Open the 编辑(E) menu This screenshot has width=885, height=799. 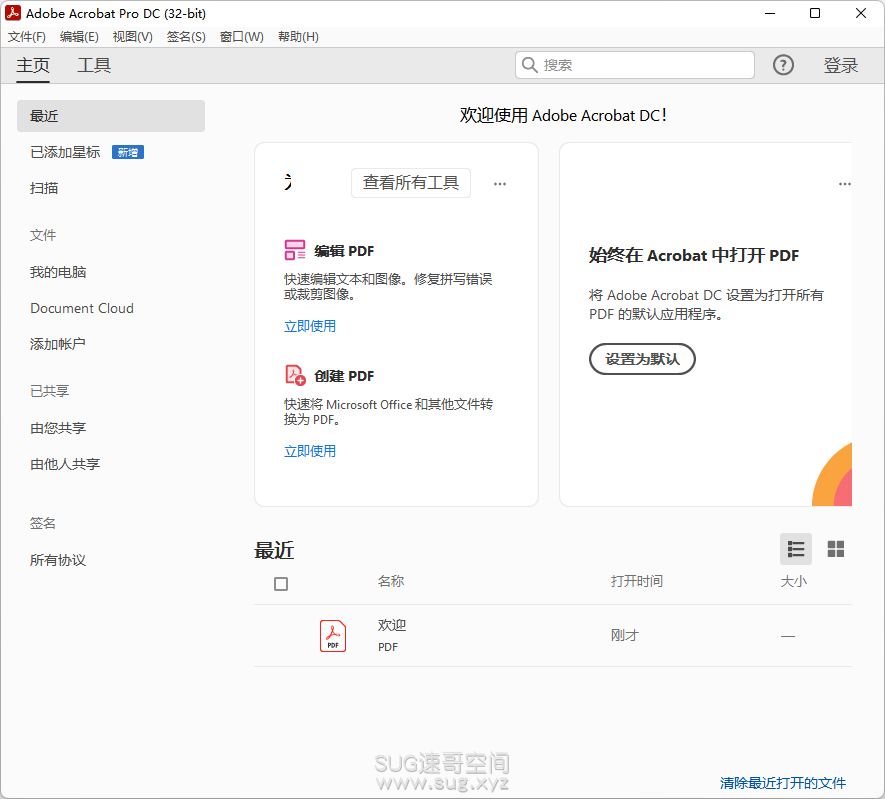(79, 37)
